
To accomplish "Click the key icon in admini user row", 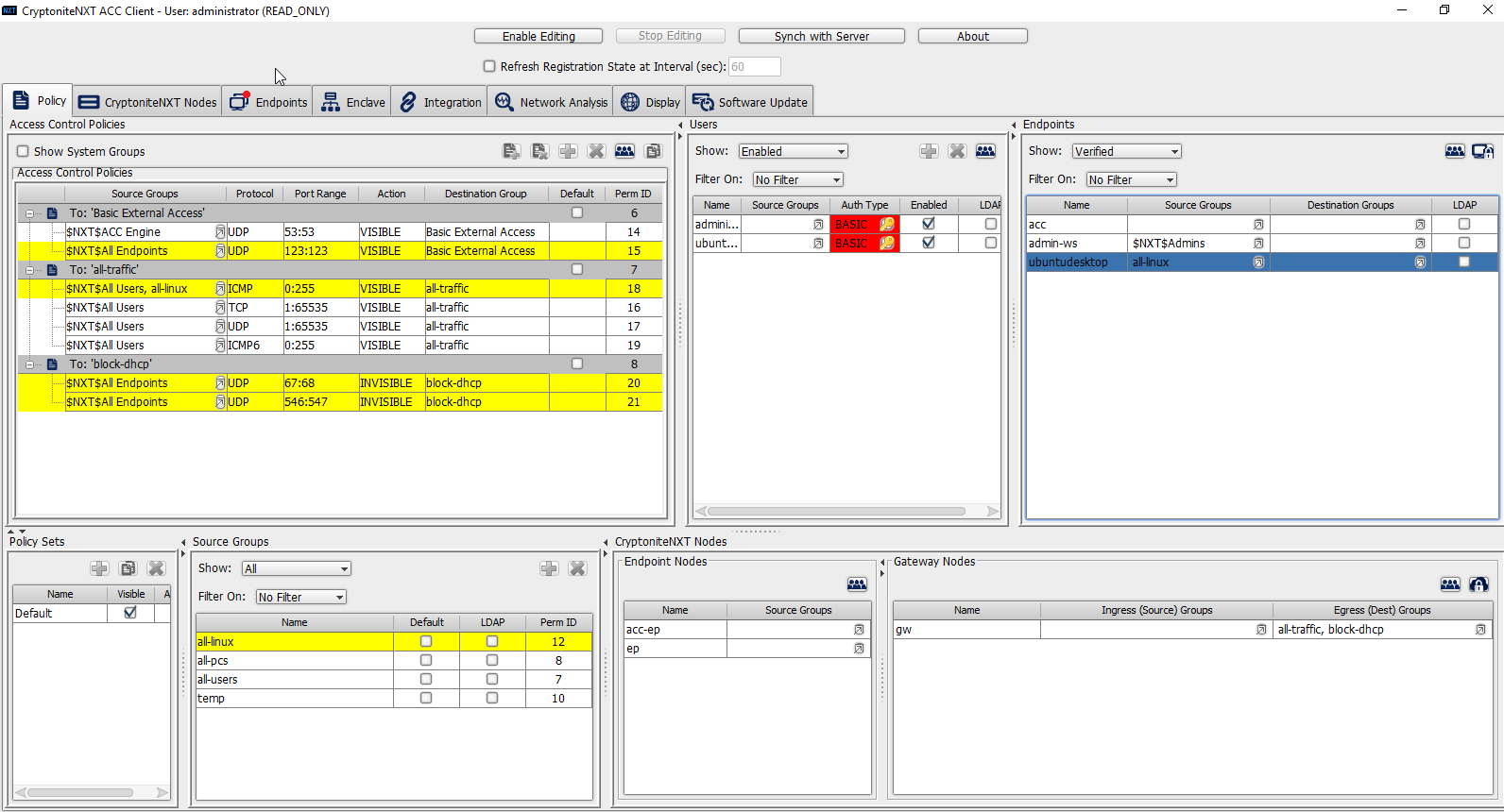I will coord(887,225).
